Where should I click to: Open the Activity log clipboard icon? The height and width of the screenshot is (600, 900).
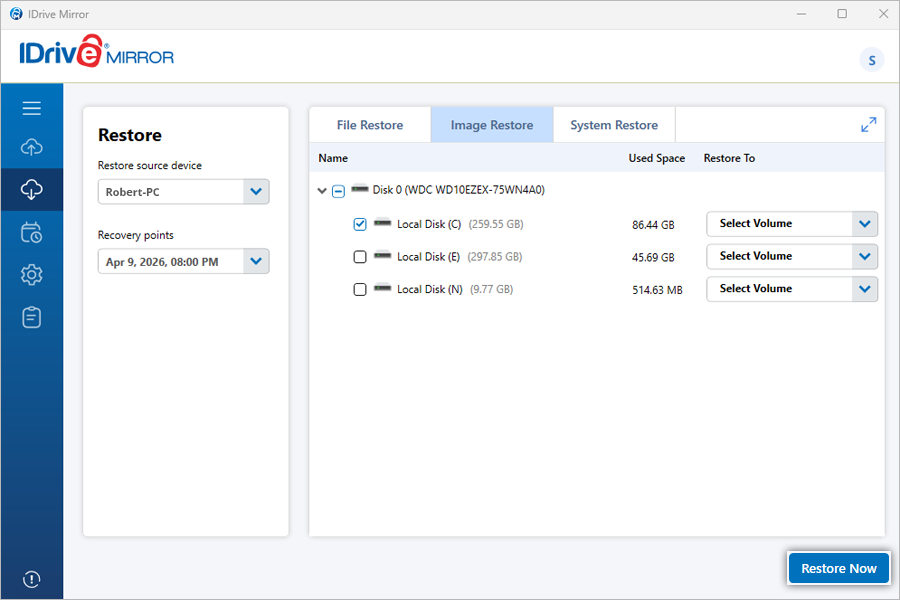tap(31, 318)
